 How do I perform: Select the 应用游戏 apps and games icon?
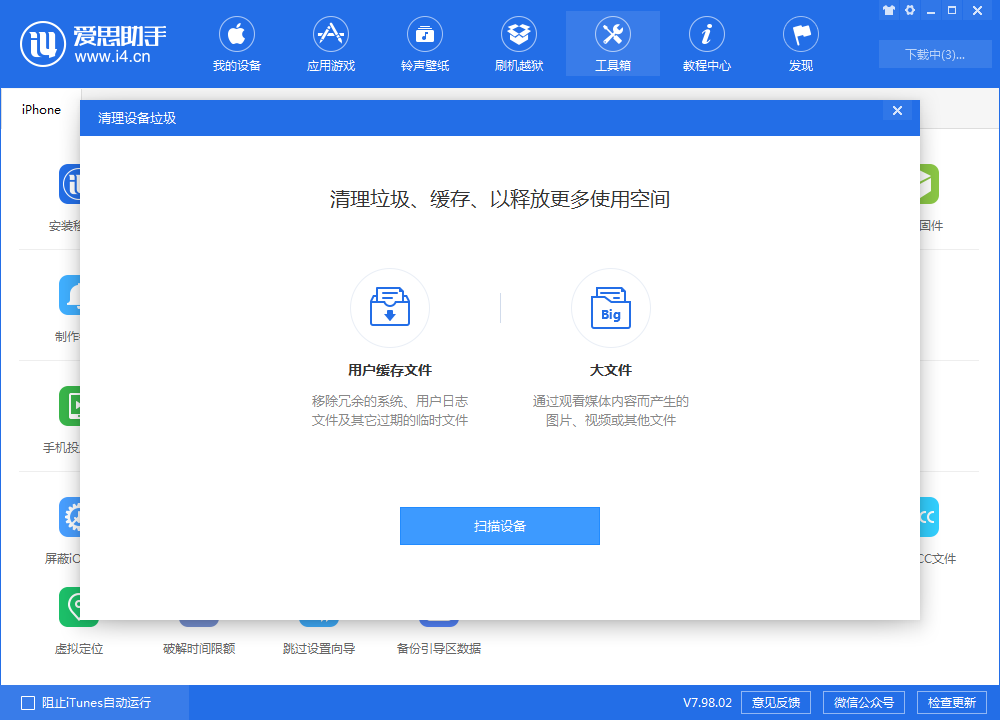331,32
